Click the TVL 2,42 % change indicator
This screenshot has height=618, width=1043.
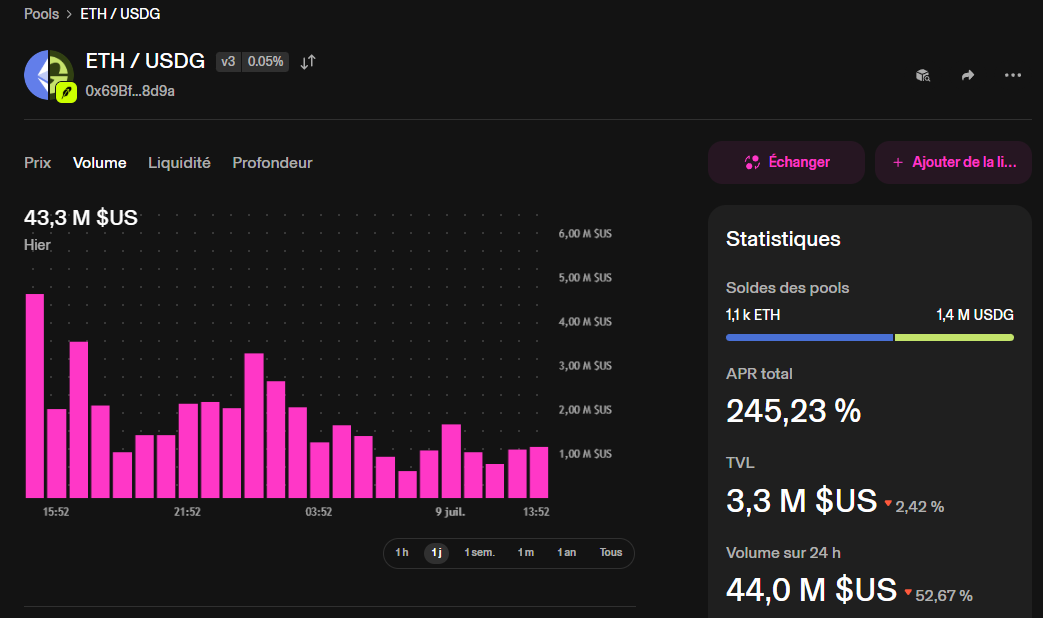click(x=915, y=506)
